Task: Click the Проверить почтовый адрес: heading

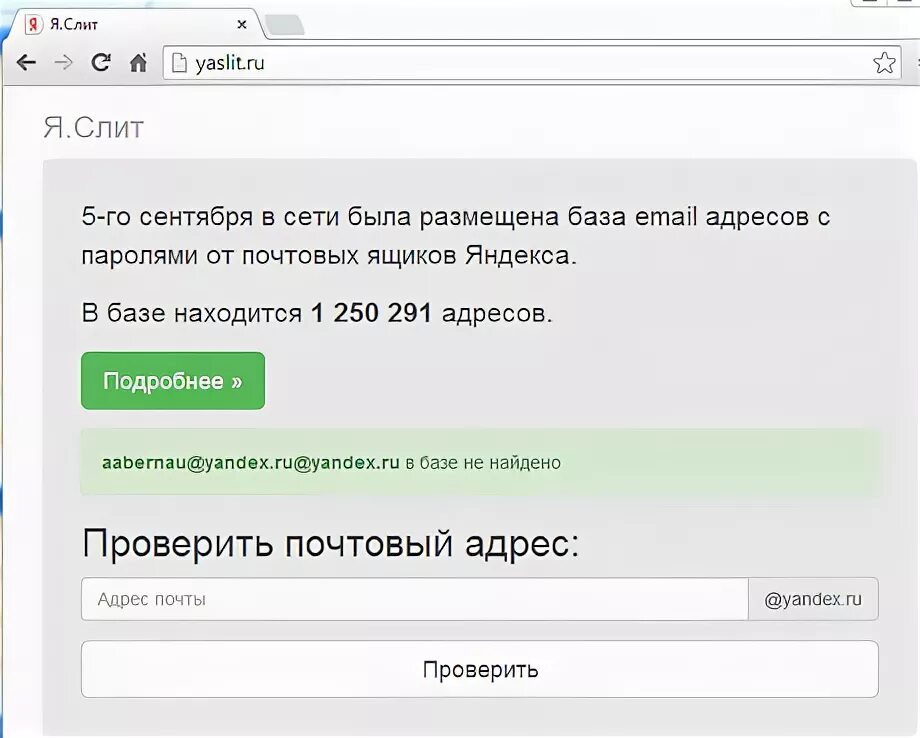Action: click(x=330, y=543)
